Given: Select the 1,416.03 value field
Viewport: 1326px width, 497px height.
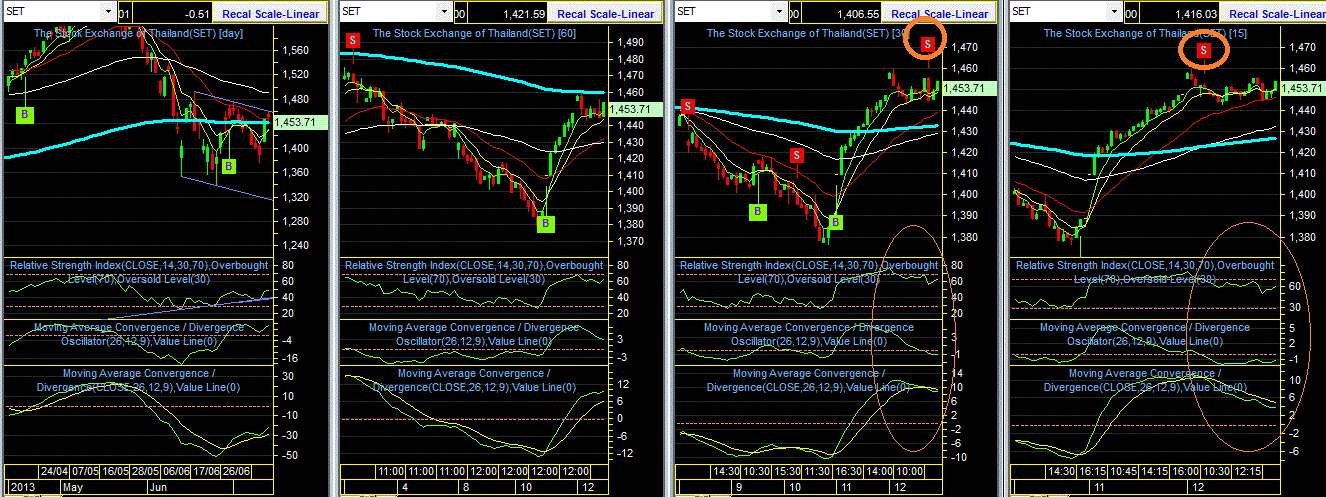Looking at the screenshot, I should click(x=1180, y=13).
